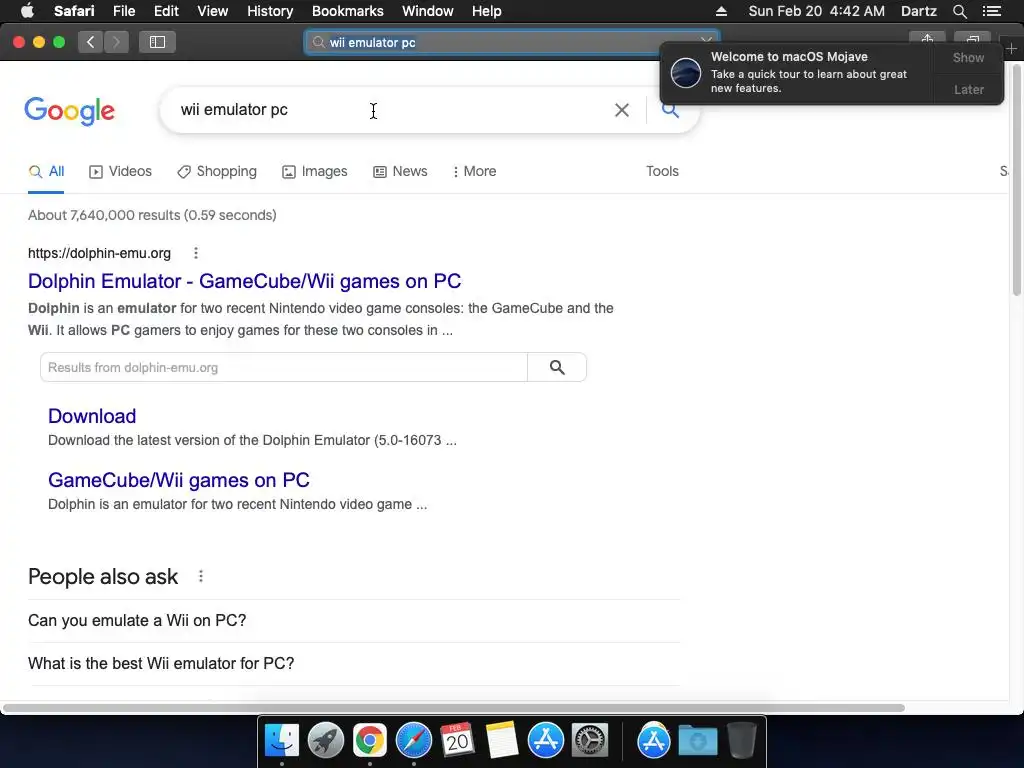Click Safari compass icon in Dock

pos(413,741)
